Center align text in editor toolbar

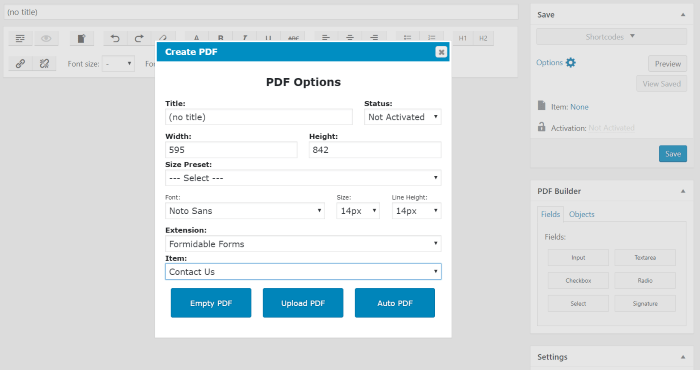(x=350, y=37)
